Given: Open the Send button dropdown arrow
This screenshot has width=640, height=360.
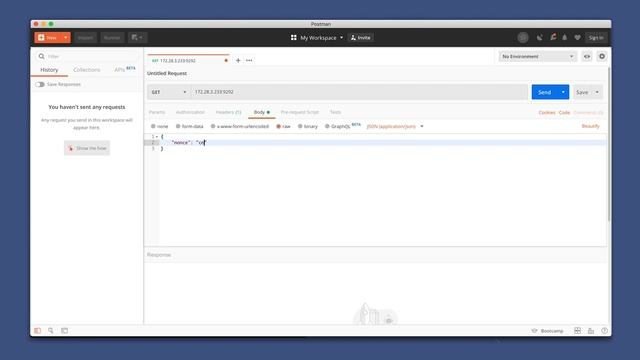Looking at the screenshot, I should (563, 92).
